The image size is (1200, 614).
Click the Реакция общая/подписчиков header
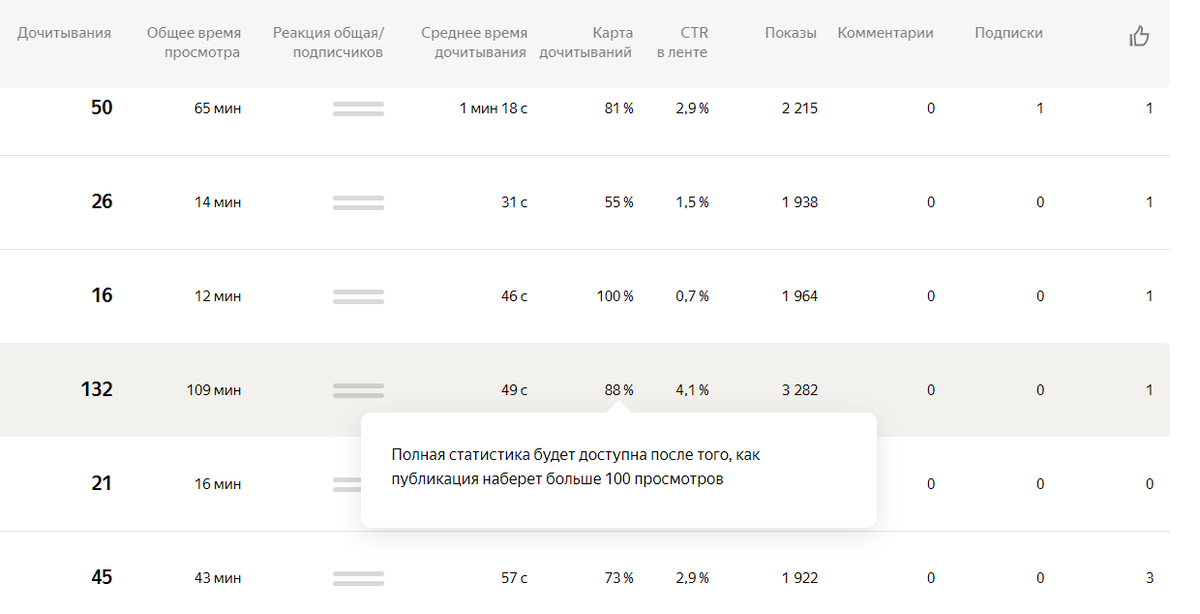328,43
